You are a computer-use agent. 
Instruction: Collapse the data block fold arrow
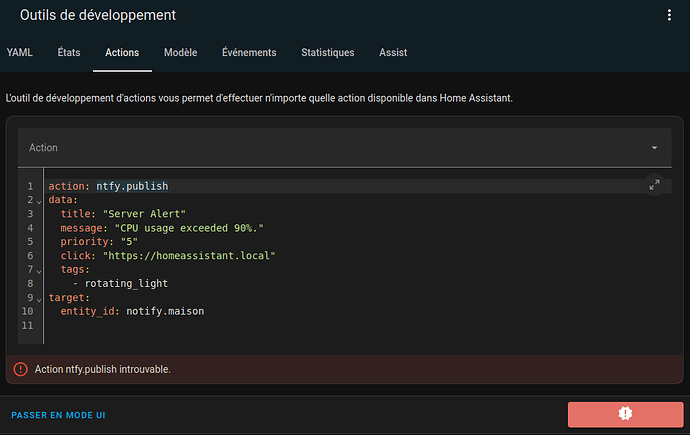[39, 201]
